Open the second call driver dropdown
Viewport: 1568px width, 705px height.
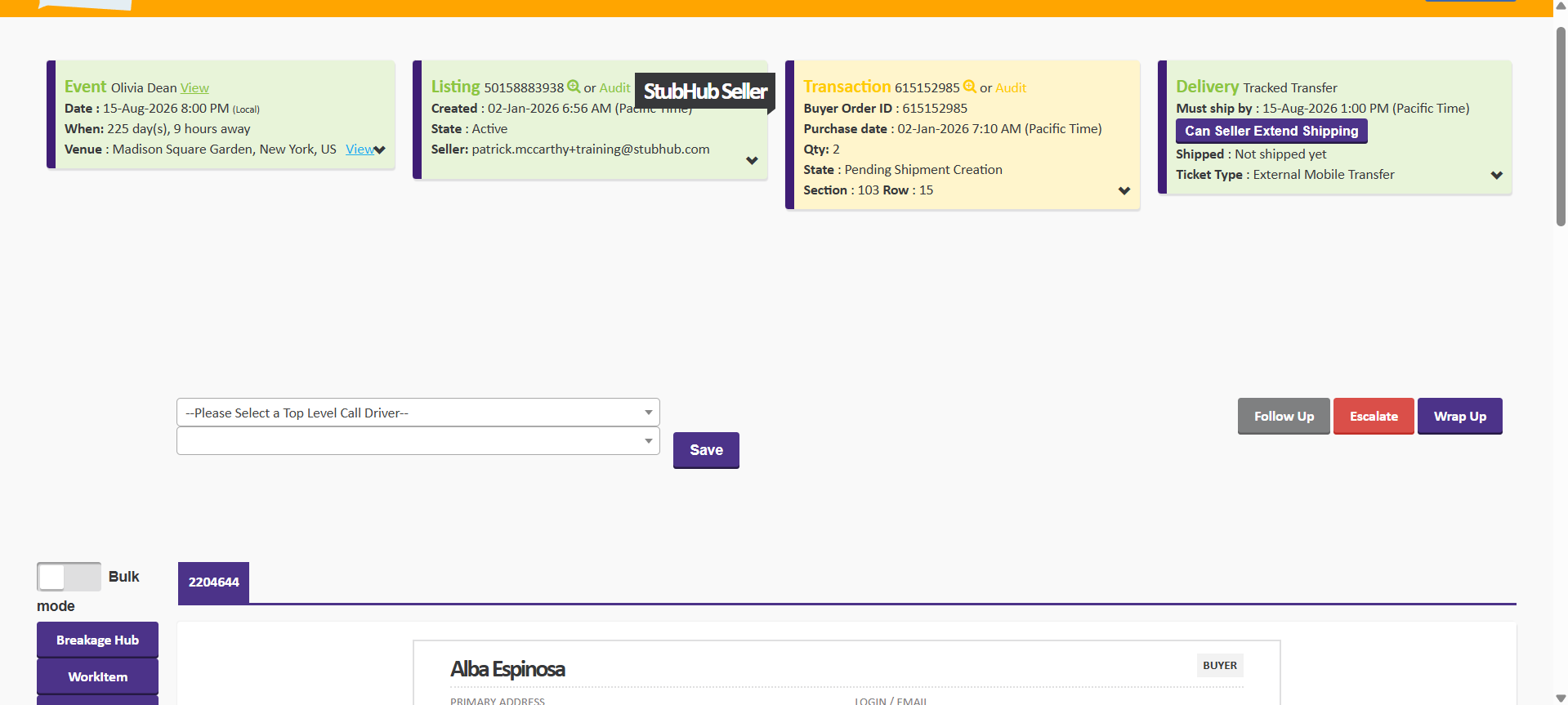click(418, 441)
